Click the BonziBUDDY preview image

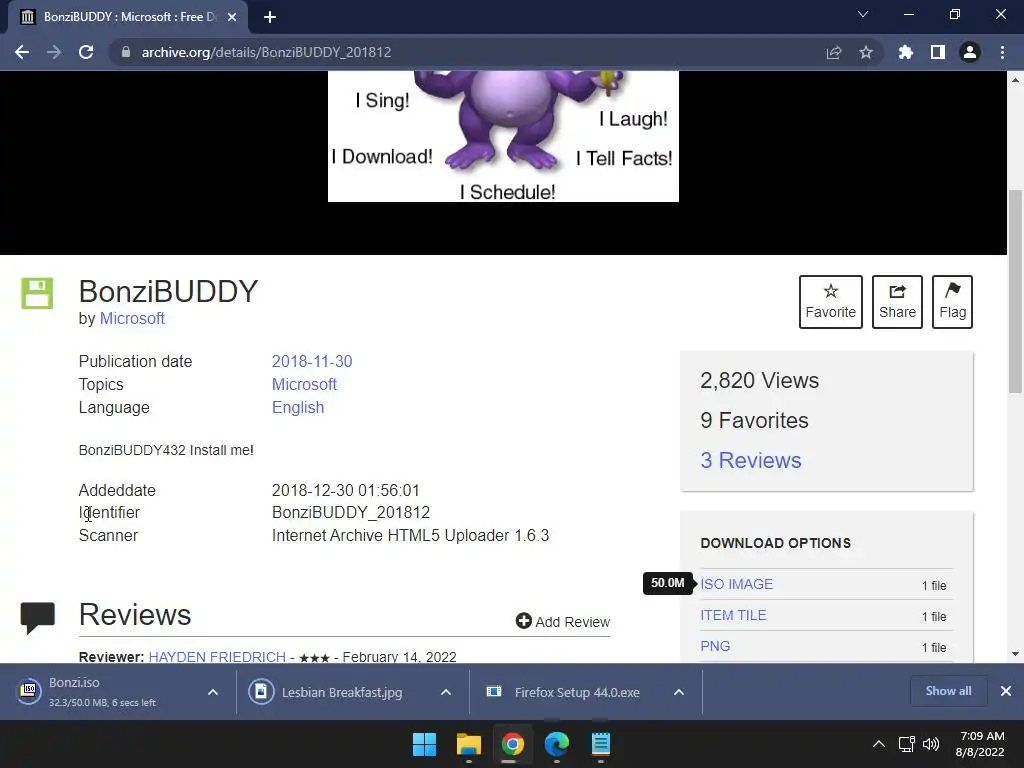tap(503, 136)
